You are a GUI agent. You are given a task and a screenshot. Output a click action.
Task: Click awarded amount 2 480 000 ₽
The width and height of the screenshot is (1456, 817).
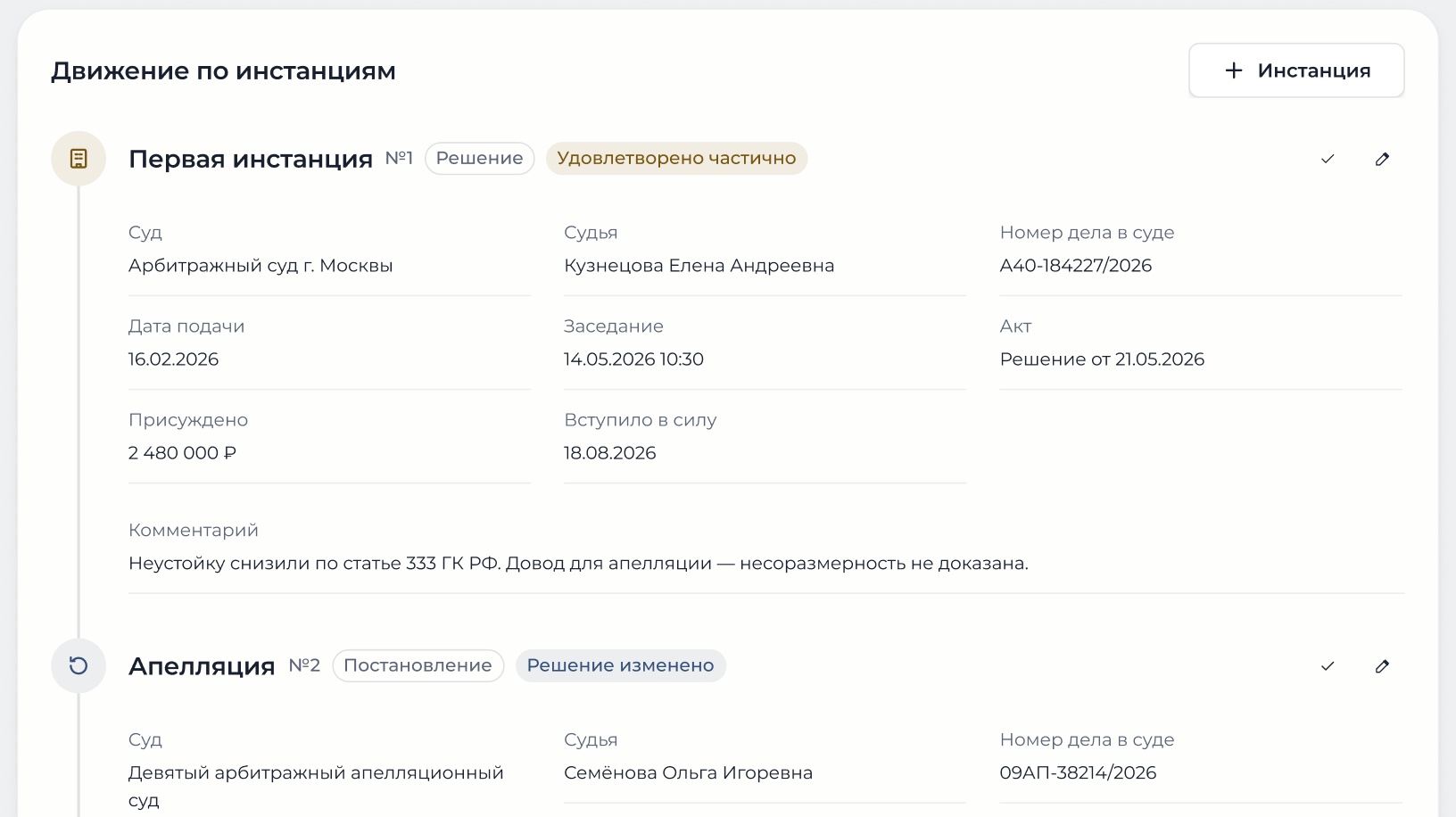tap(182, 453)
